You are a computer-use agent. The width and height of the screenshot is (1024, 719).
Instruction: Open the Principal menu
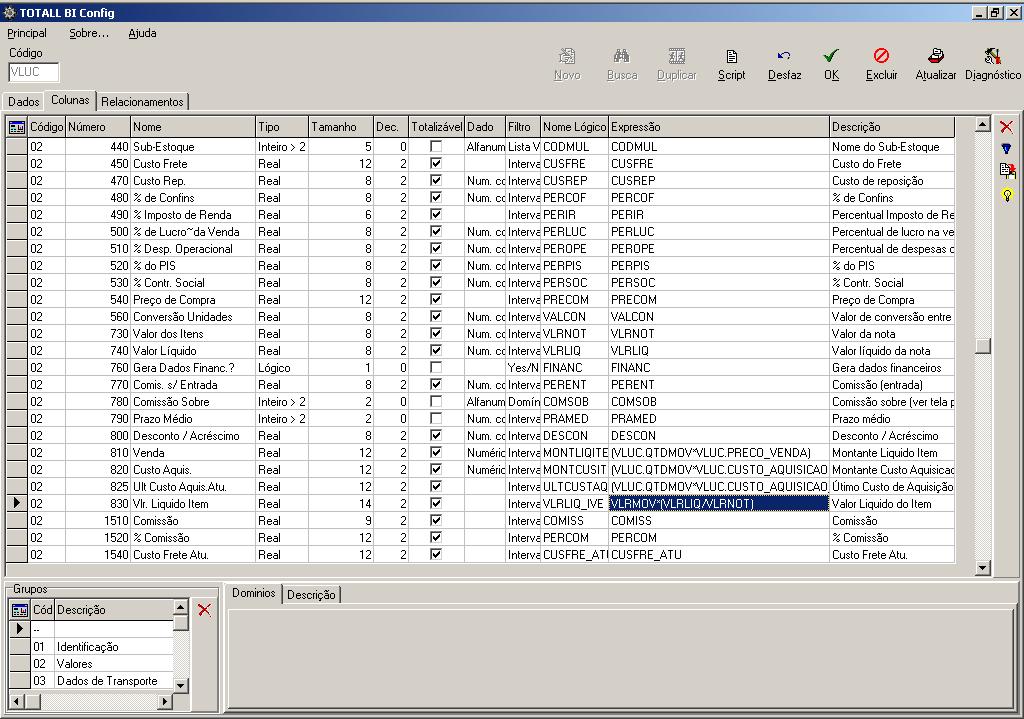27,33
